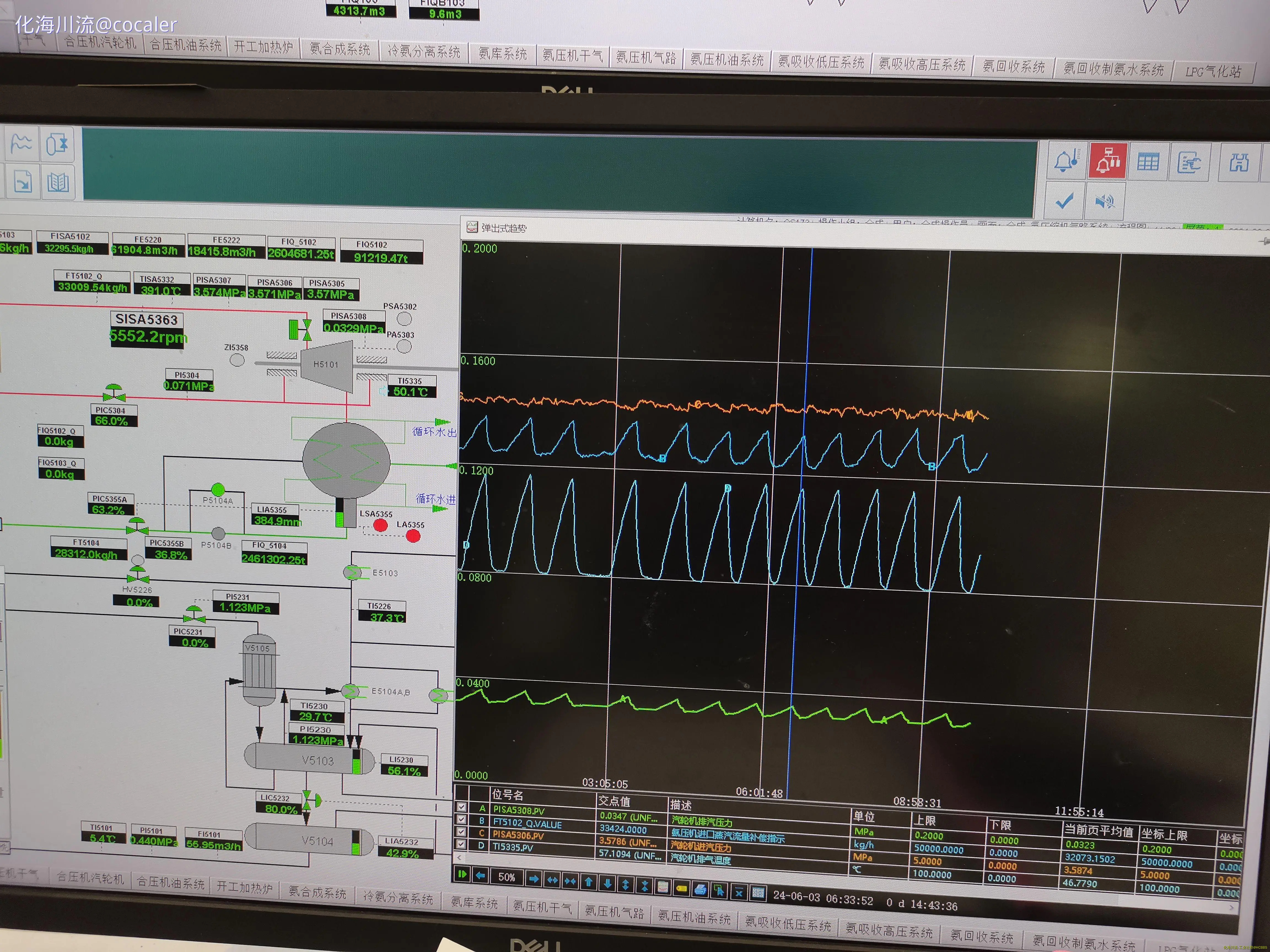Click the yellow tag label icon in trend toolbar
The image size is (1270, 952).
[681, 888]
